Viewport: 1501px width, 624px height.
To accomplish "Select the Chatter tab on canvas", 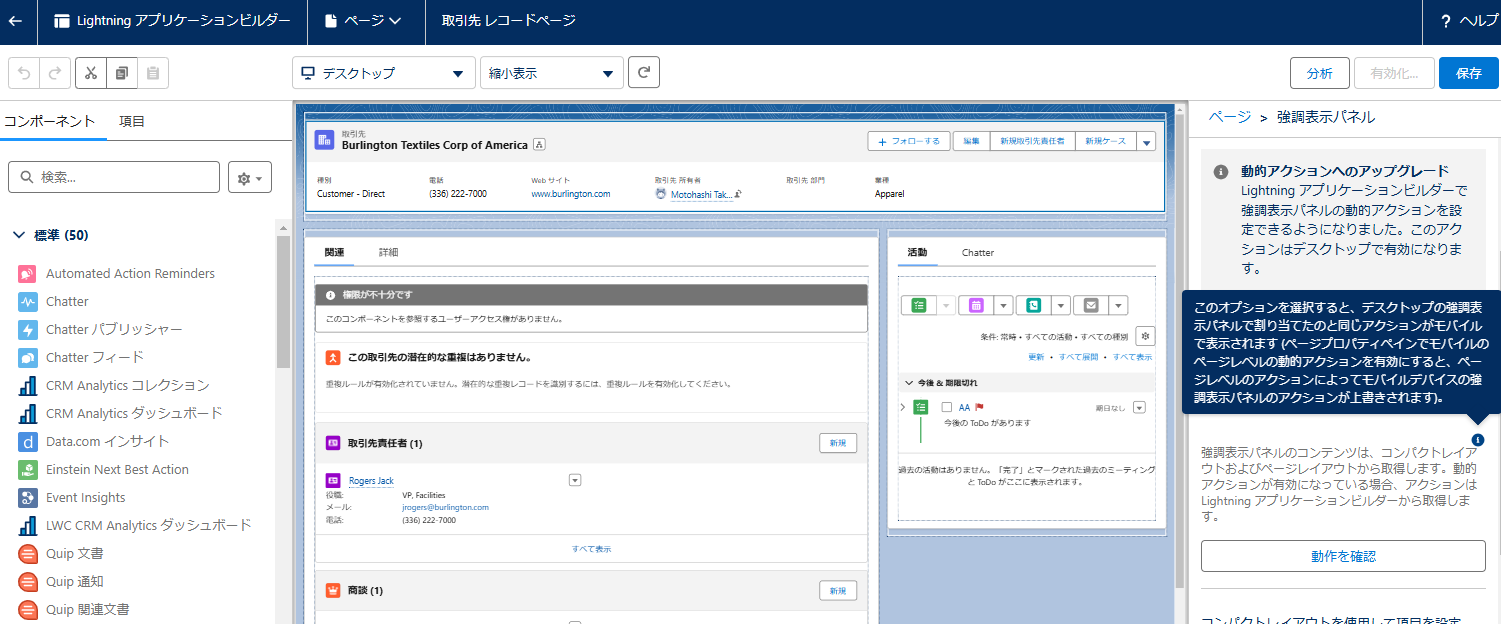I will tap(978, 252).
